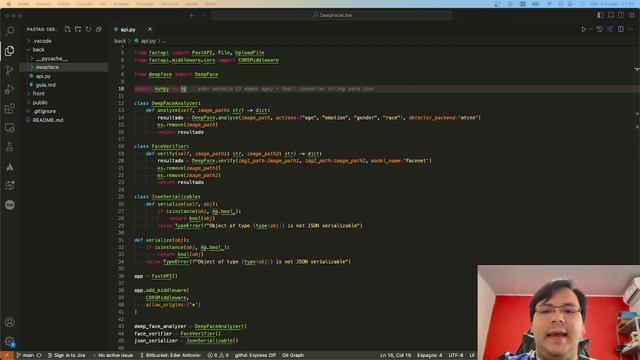The image size is (640, 360).
Task: Open the Testing flask view
Action: pos(10,147)
